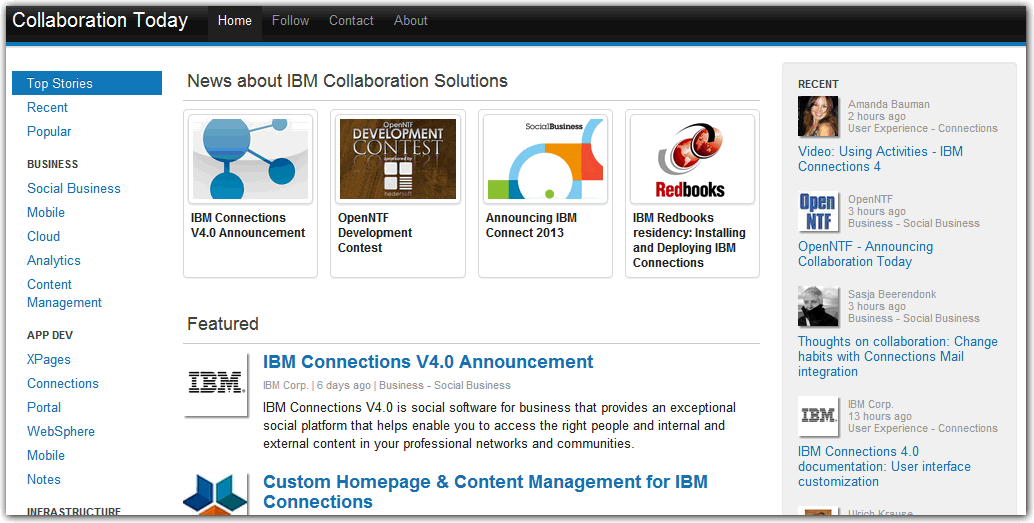
Task: Click the IBM logo beside Connections V4.0 featured story
Action: tap(216, 385)
